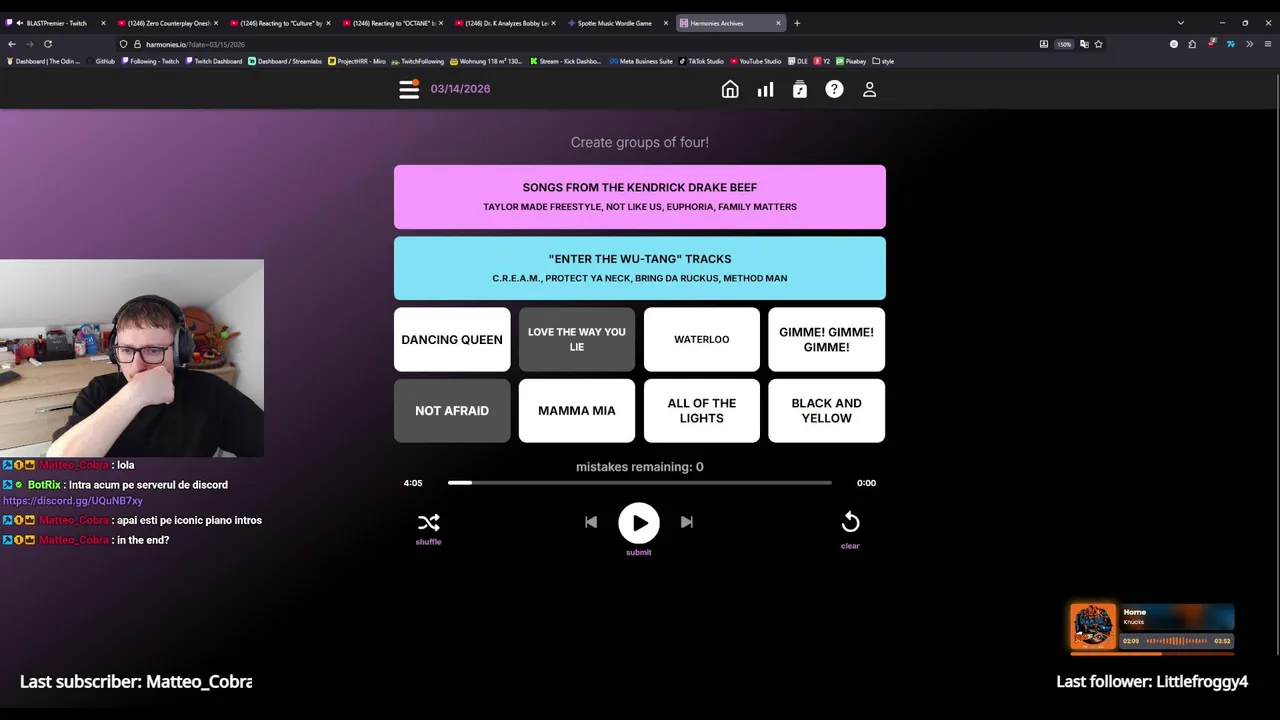Select the ALL OF THE LIGHTS tile
1280x720 pixels.
(702, 411)
